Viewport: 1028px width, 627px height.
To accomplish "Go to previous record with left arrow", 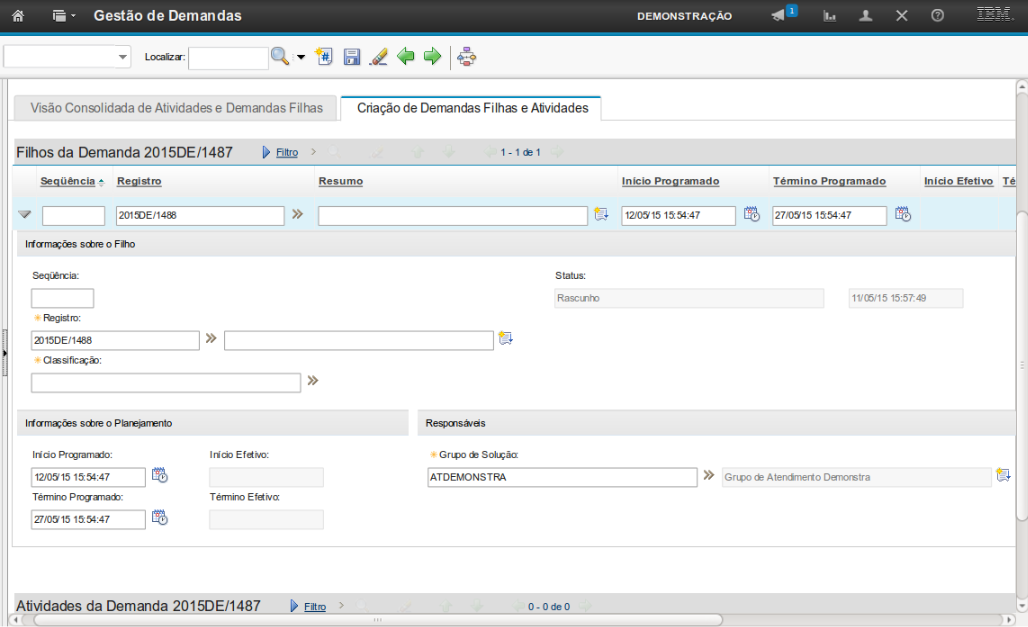I will point(405,57).
